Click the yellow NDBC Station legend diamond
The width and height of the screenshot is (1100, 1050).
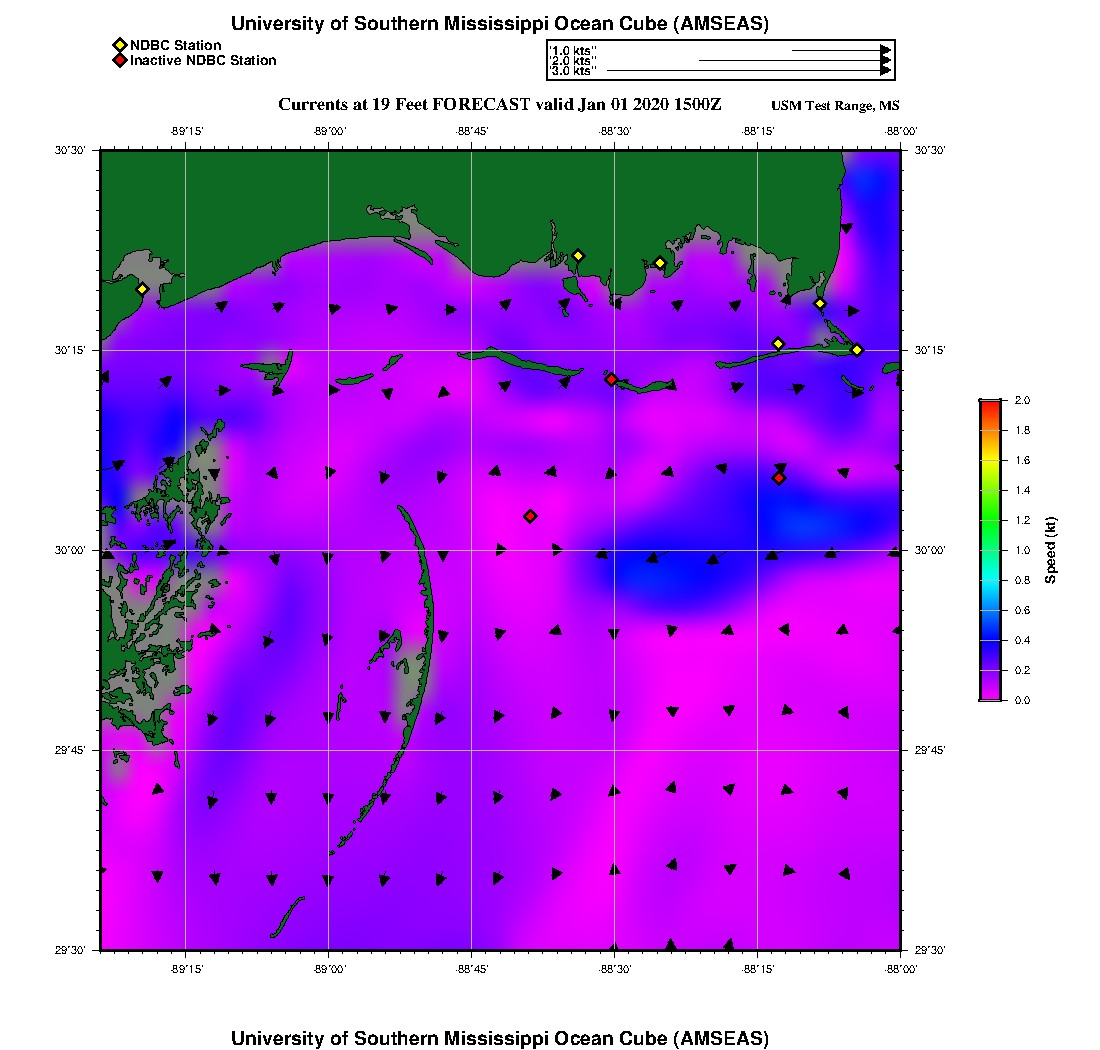119,45
